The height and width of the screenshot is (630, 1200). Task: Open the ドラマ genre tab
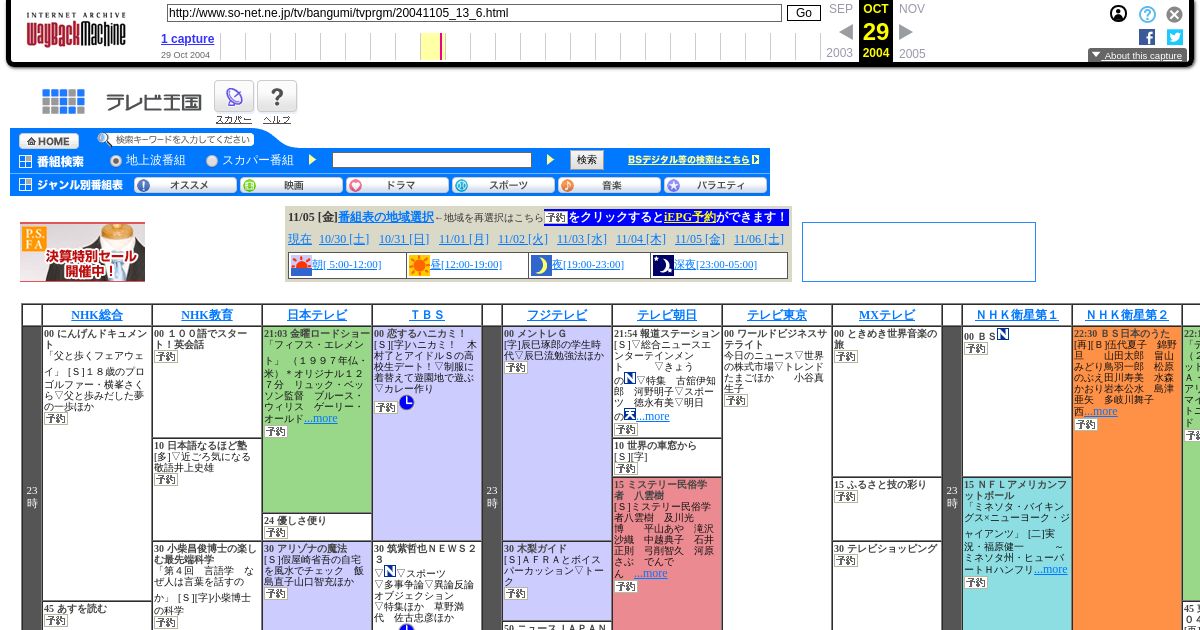point(398,185)
